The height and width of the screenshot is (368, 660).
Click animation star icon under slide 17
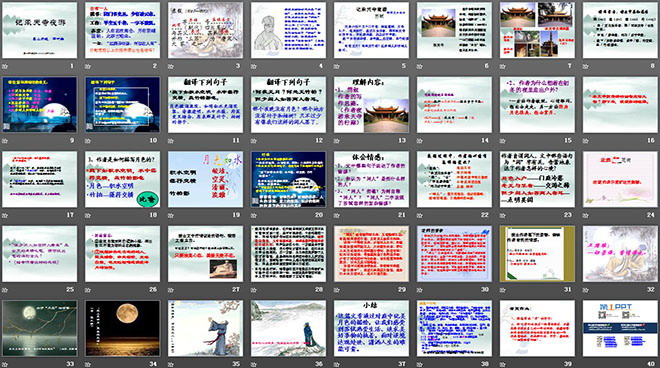(x=5, y=215)
